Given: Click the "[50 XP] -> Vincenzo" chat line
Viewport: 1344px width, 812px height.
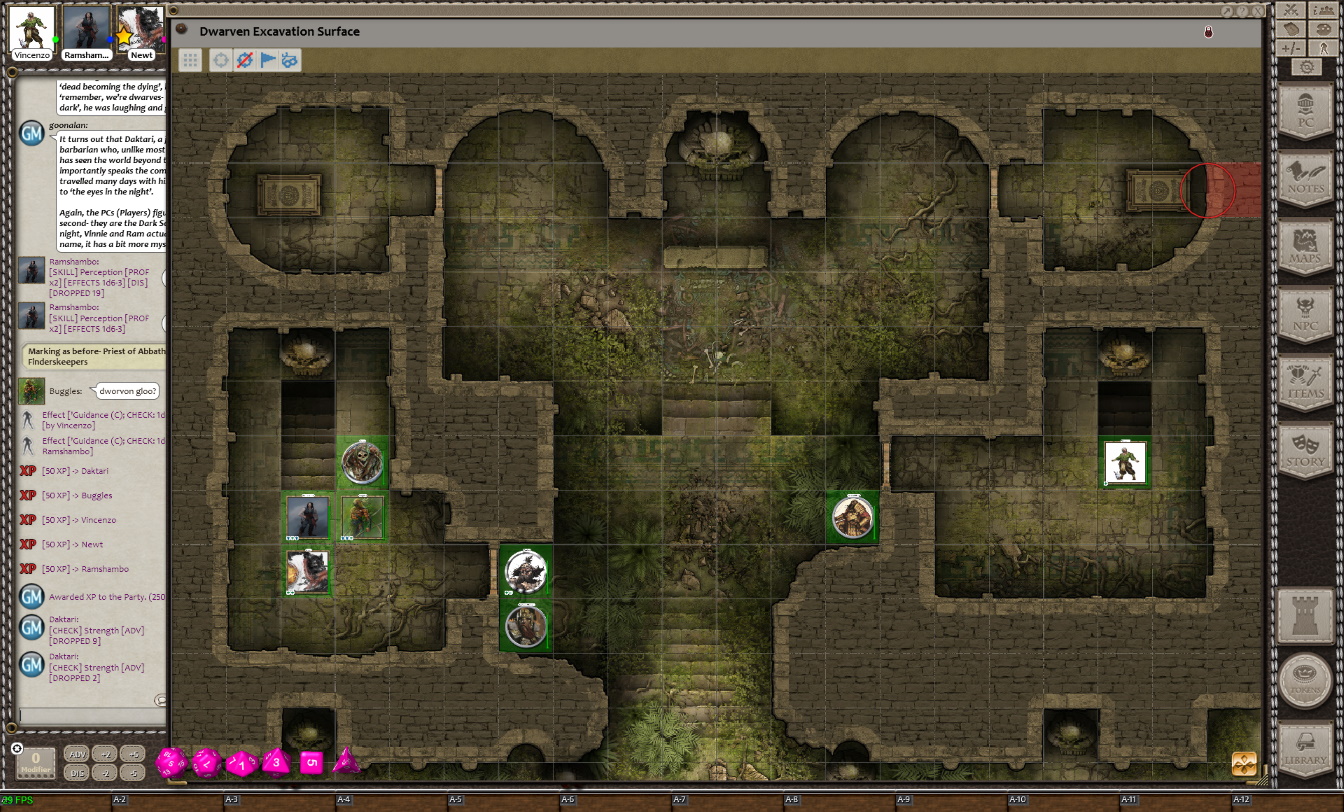Looking at the screenshot, I should point(79,520).
